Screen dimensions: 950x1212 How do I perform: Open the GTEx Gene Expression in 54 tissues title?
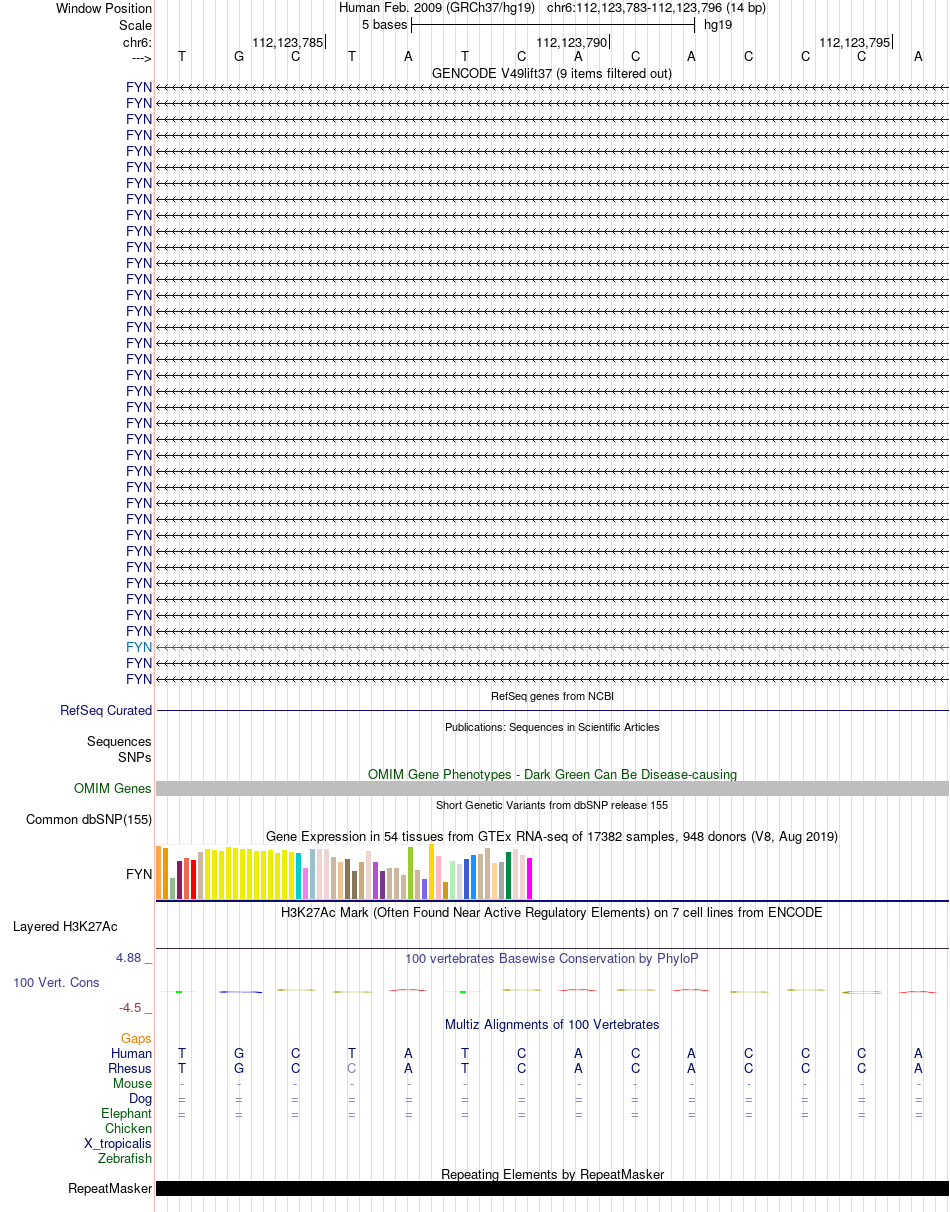[552, 836]
